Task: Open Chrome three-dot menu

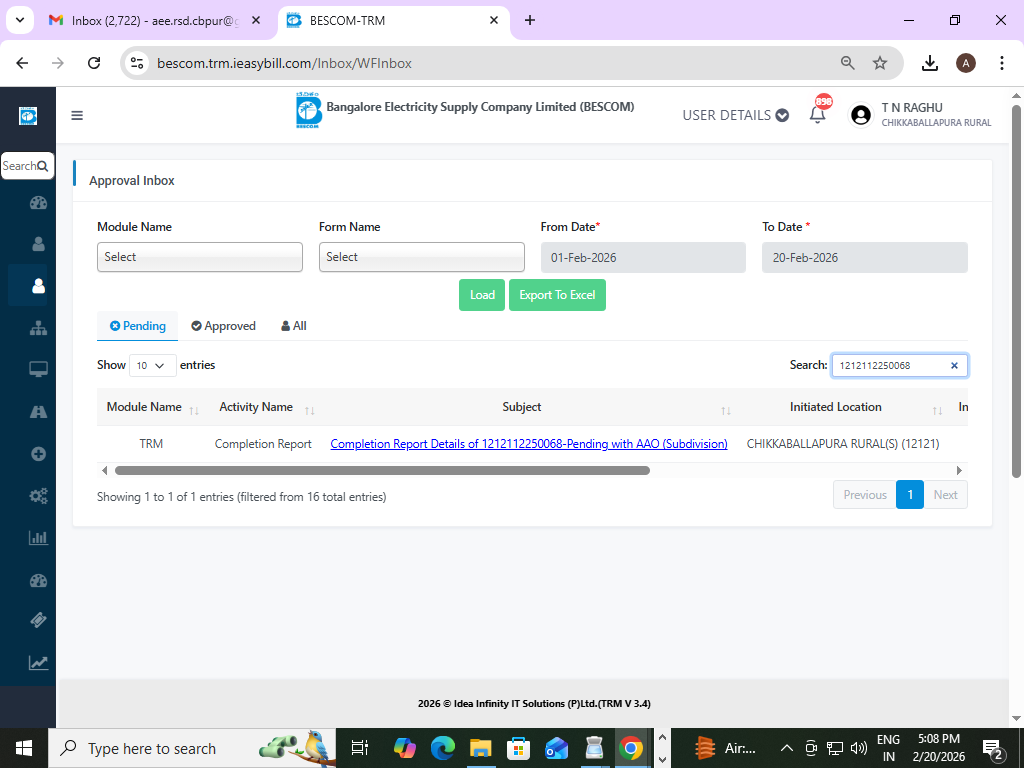Action: 1001,63
